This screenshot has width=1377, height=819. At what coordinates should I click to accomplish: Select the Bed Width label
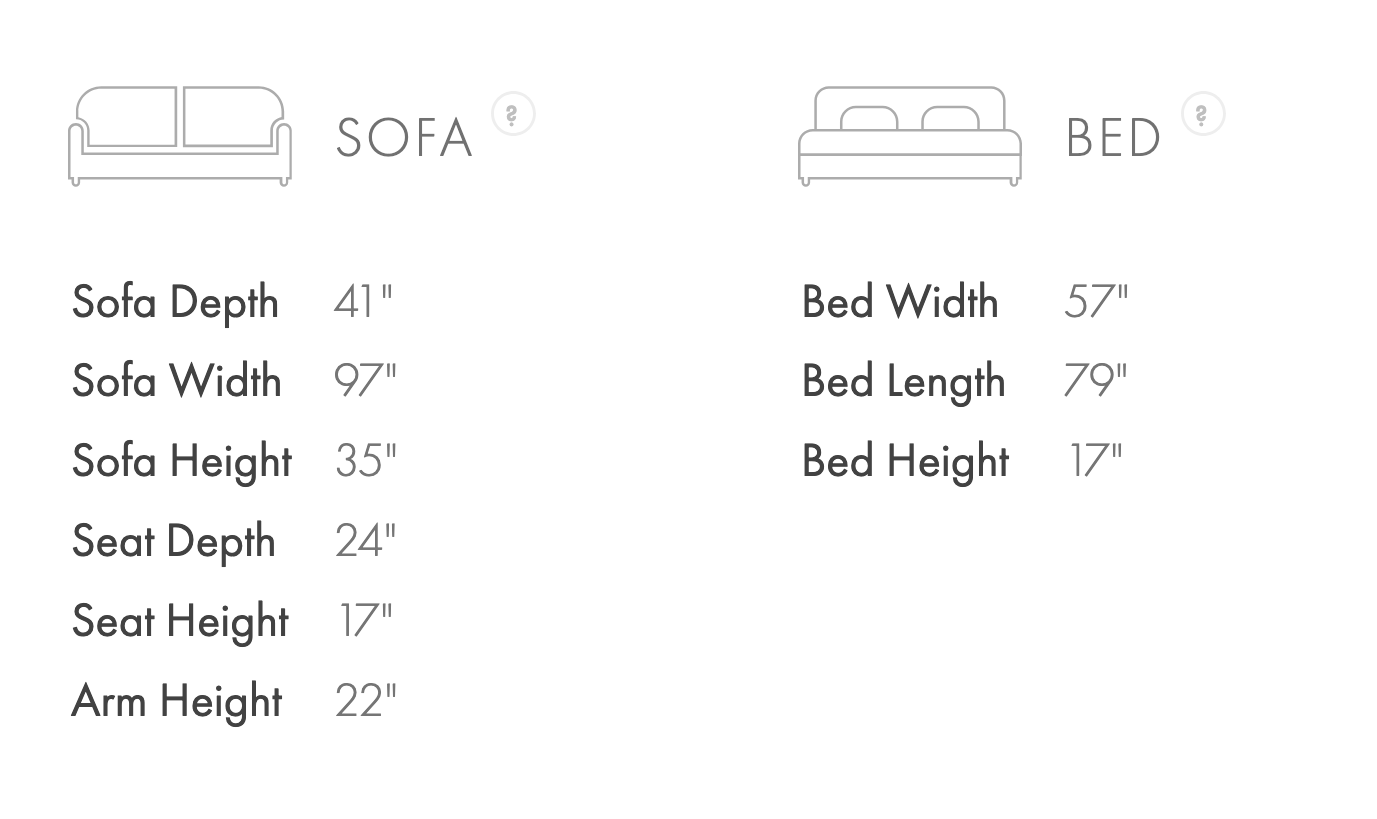[x=900, y=302]
